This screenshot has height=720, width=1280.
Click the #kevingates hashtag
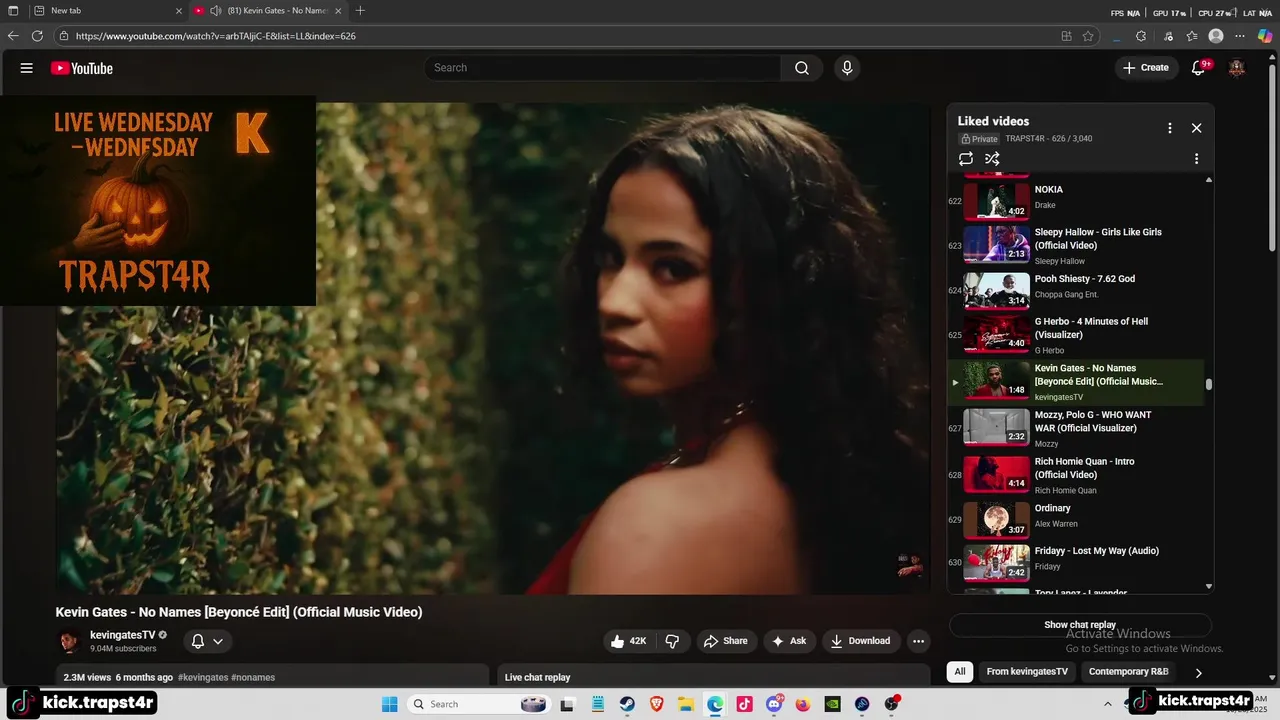click(203, 677)
